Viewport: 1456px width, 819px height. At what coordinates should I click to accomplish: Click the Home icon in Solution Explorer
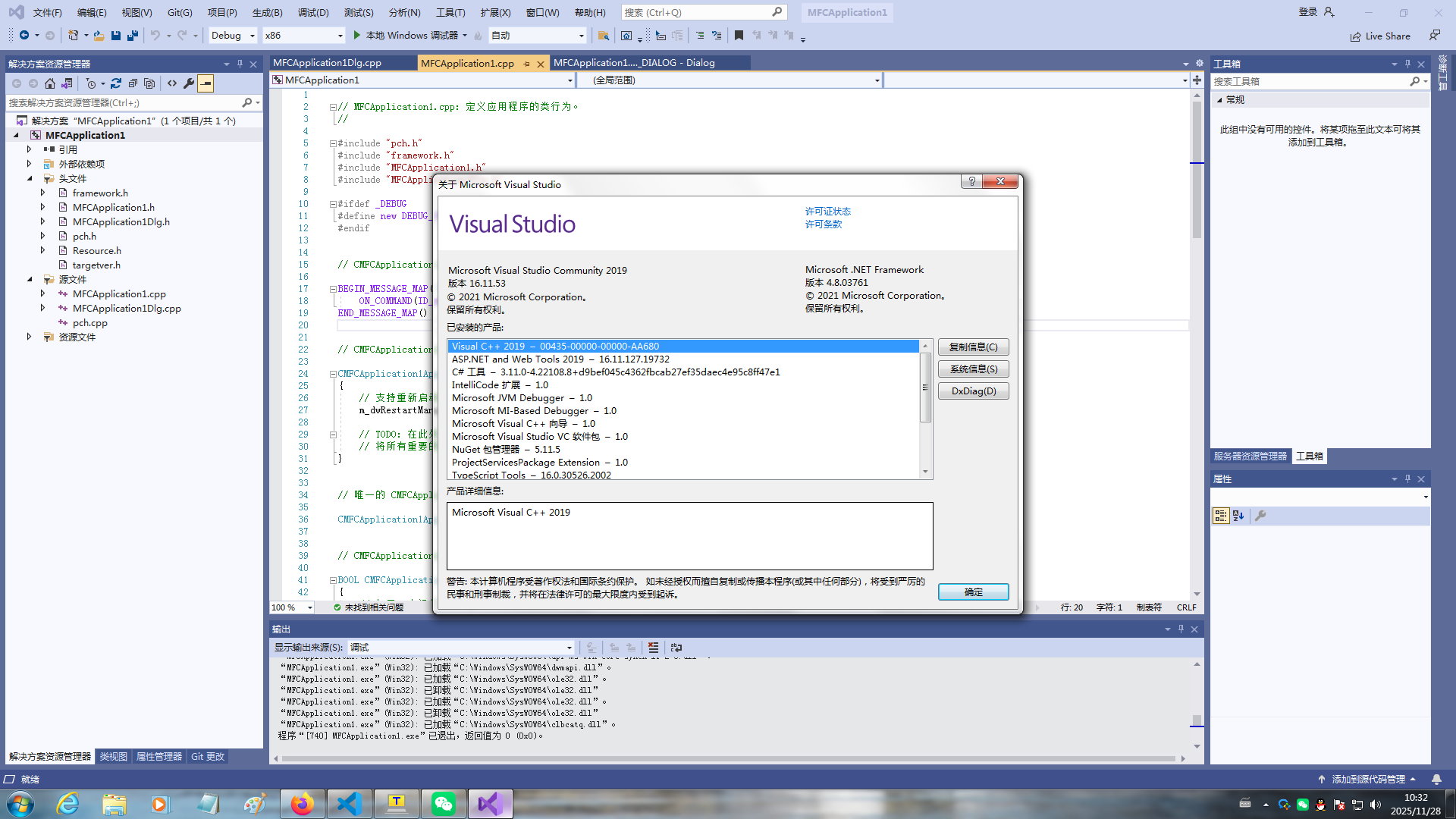(50, 83)
